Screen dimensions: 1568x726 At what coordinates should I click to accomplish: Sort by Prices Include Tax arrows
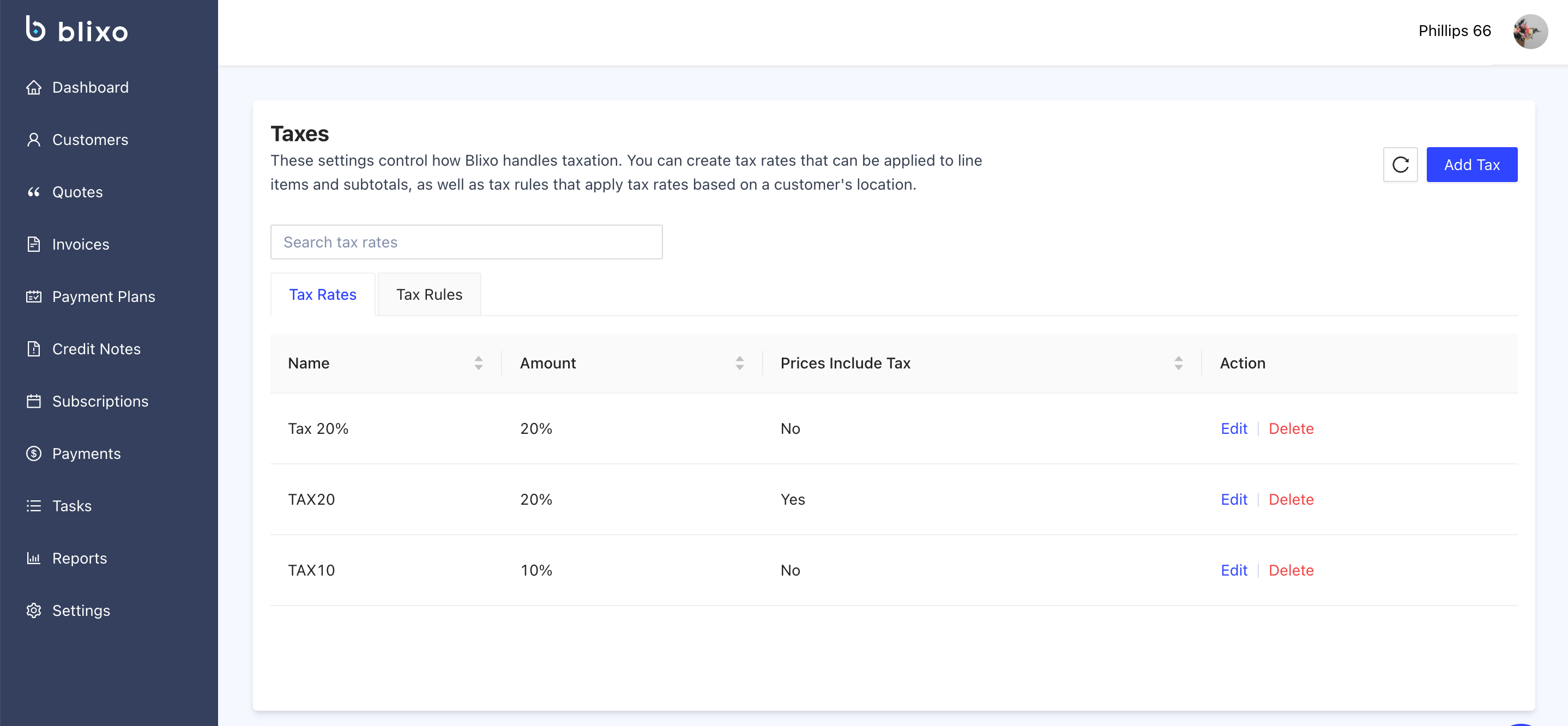(x=1178, y=364)
